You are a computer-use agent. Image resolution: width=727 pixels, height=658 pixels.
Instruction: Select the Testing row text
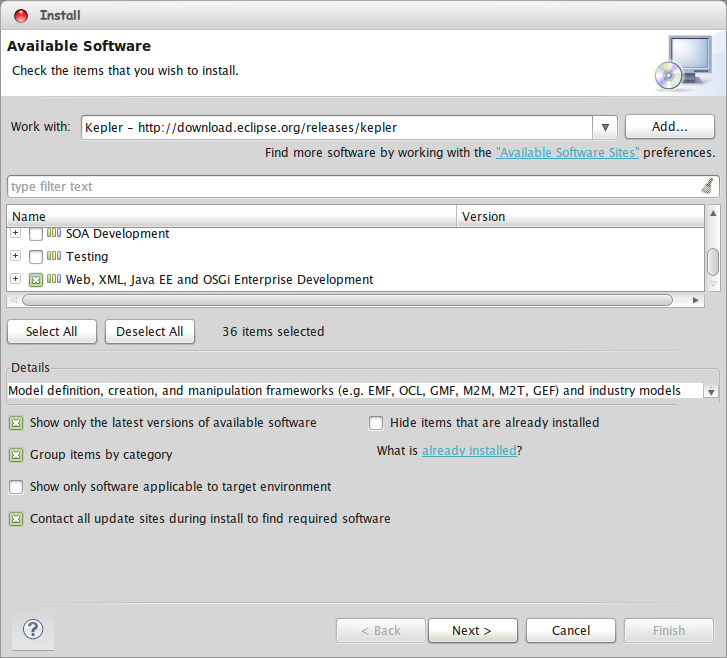tap(87, 256)
